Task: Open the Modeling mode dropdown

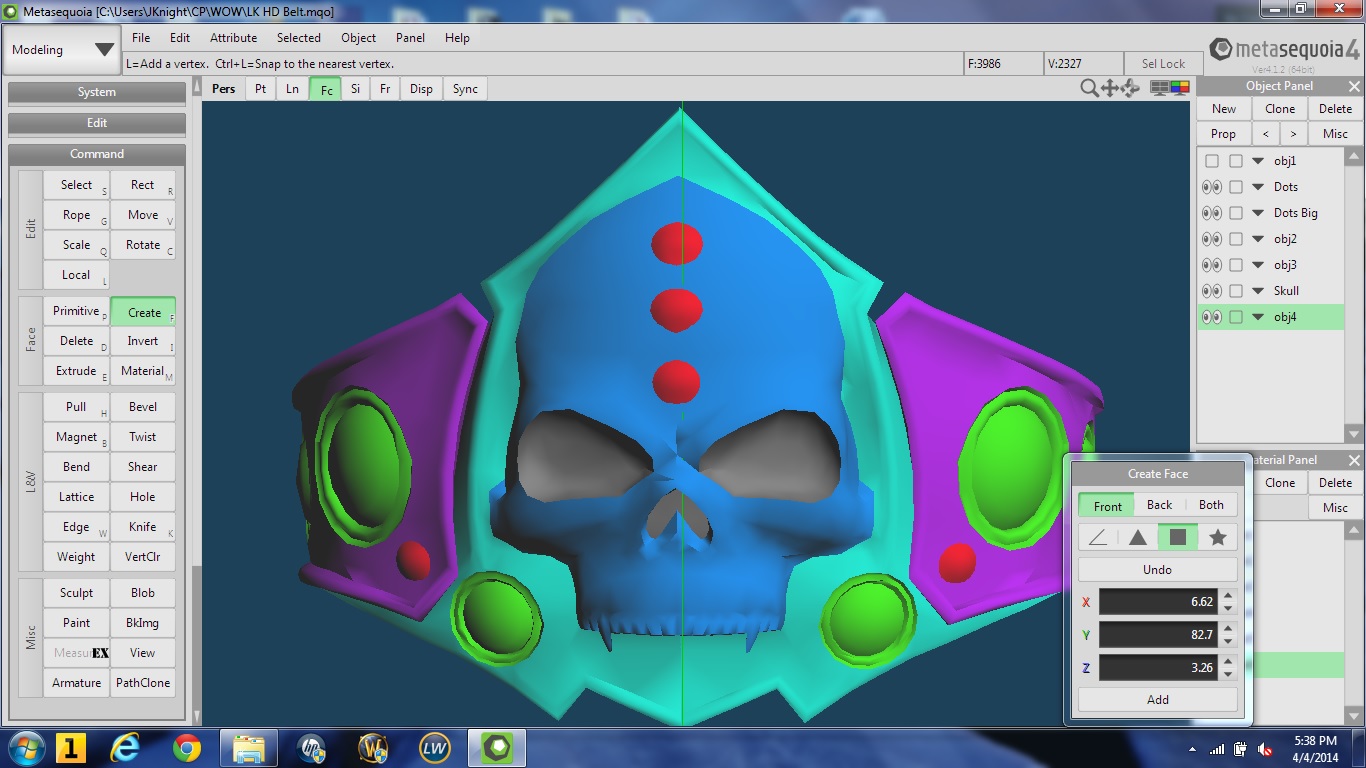Action: click(62, 50)
